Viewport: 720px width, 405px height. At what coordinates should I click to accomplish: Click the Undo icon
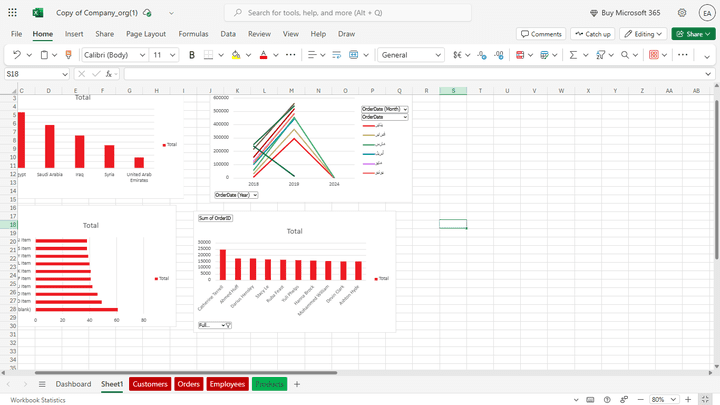click(x=16, y=55)
